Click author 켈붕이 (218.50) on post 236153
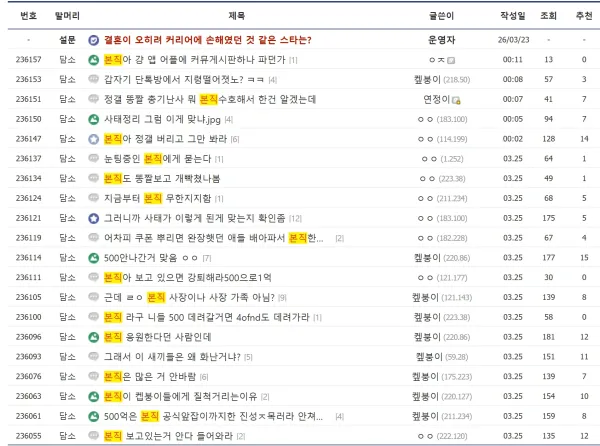 coord(442,80)
